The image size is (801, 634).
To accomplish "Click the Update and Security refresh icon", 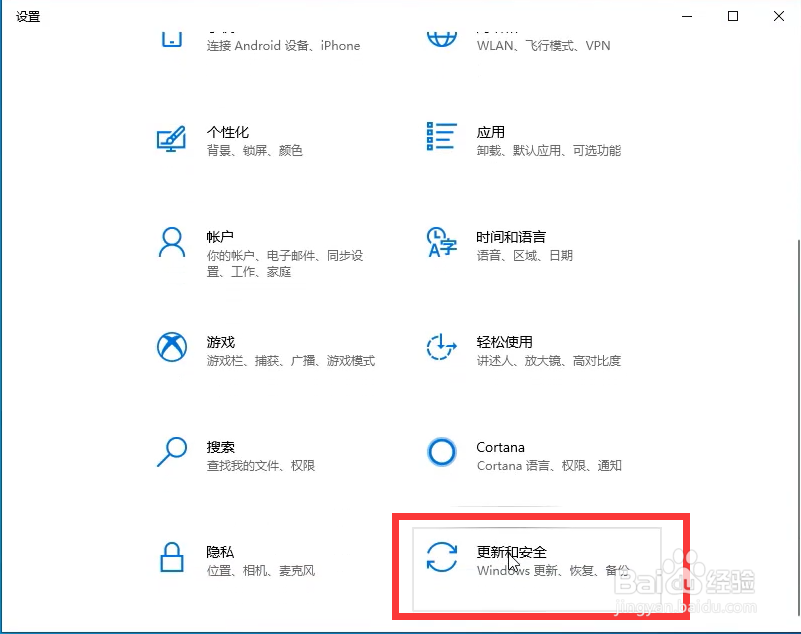I will tap(441, 557).
